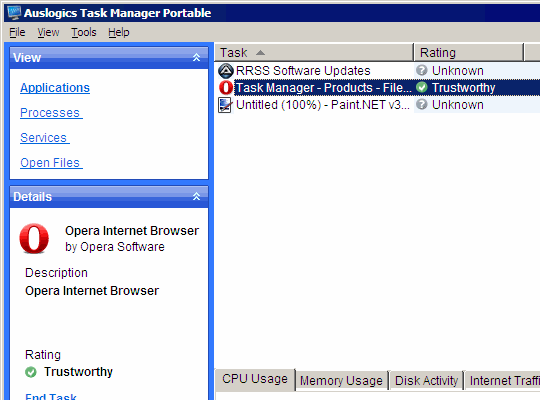Open the Processes view link
The width and height of the screenshot is (540, 400).
[51, 113]
